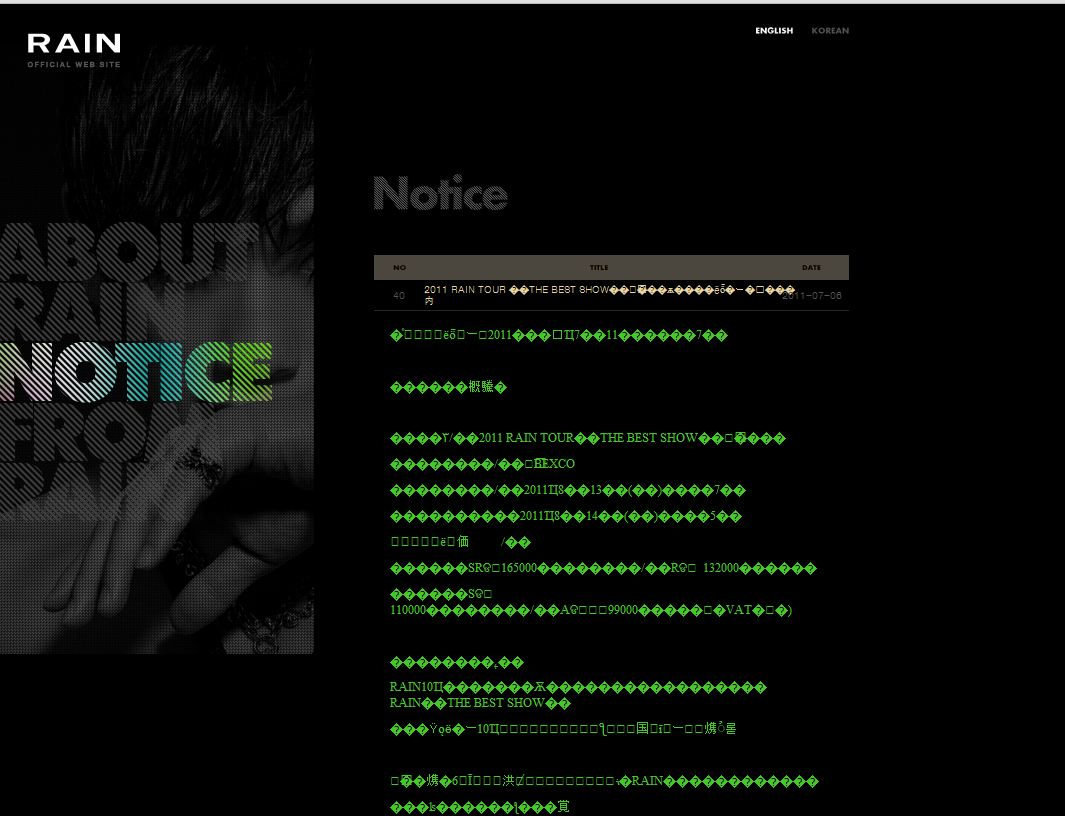Viewport: 1065px width, 816px height.
Task: Click the NO column header
Action: 399,268
